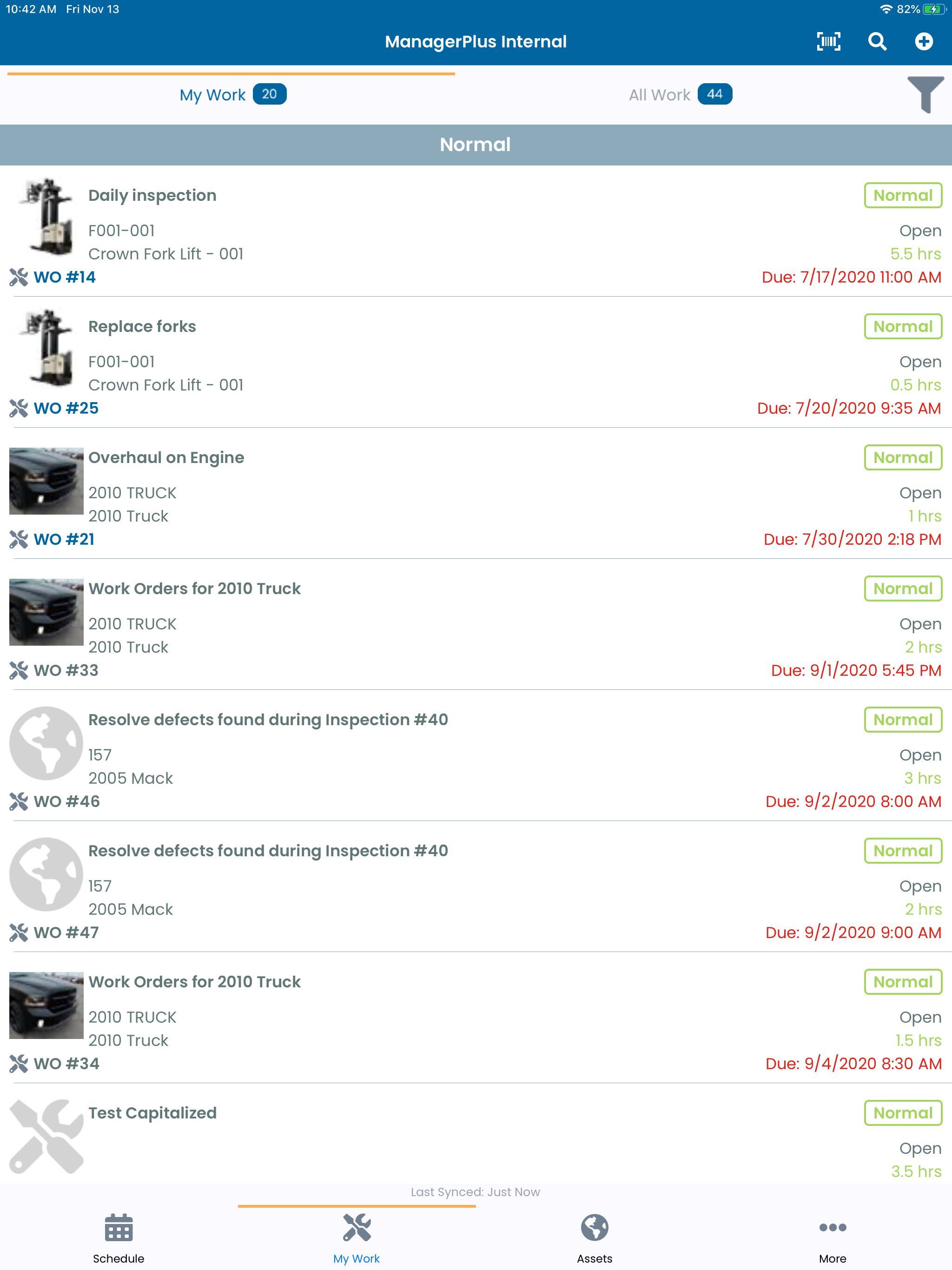The image size is (952, 1270).
Task: Select the My Work top tab
Action: coord(232,95)
